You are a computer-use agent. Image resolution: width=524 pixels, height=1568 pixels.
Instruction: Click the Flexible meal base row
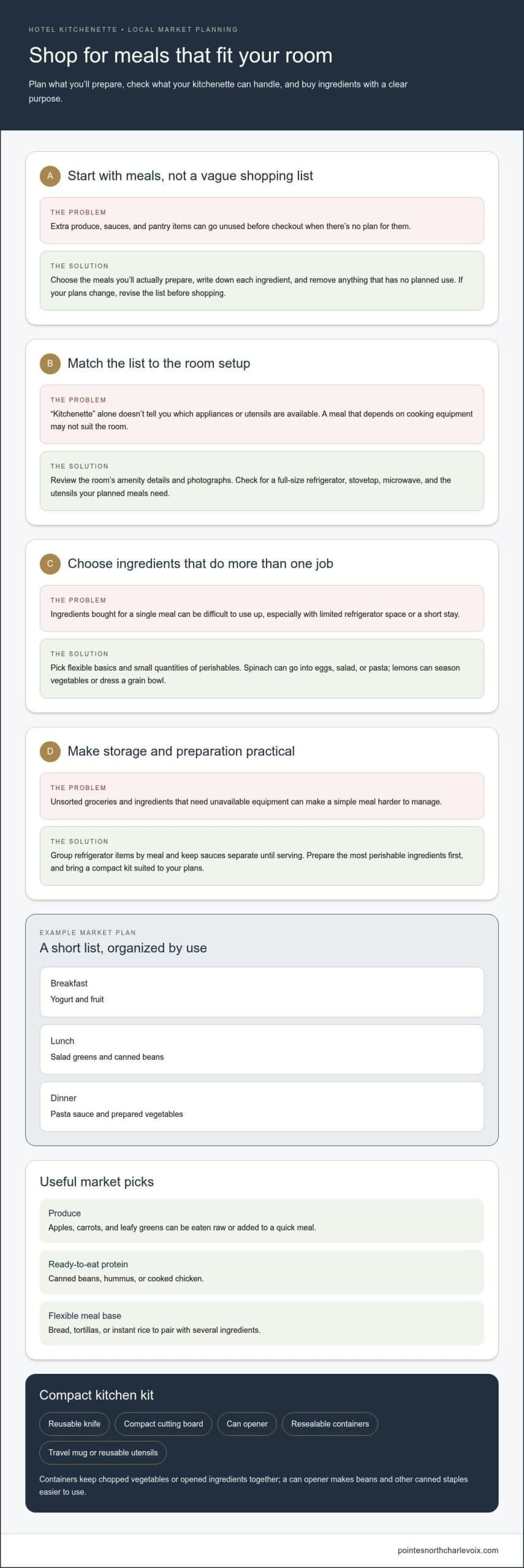[x=262, y=1323]
